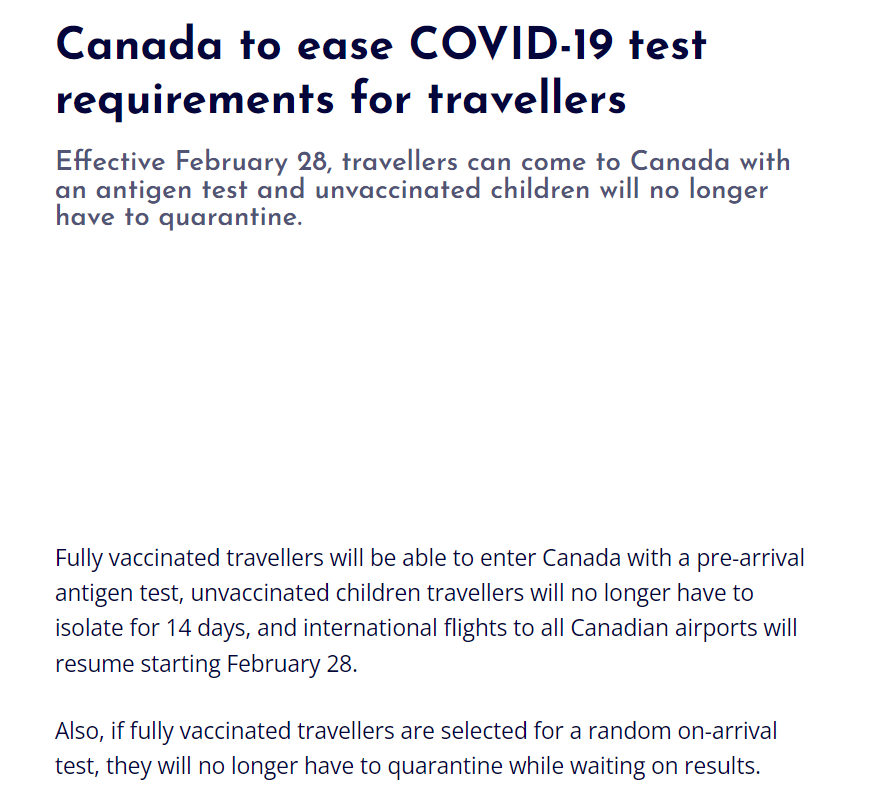Viewport: 896px width, 809px height.
Task: Click the word "pre-arrival" in the first paragraph
Action: click(750, 558)
